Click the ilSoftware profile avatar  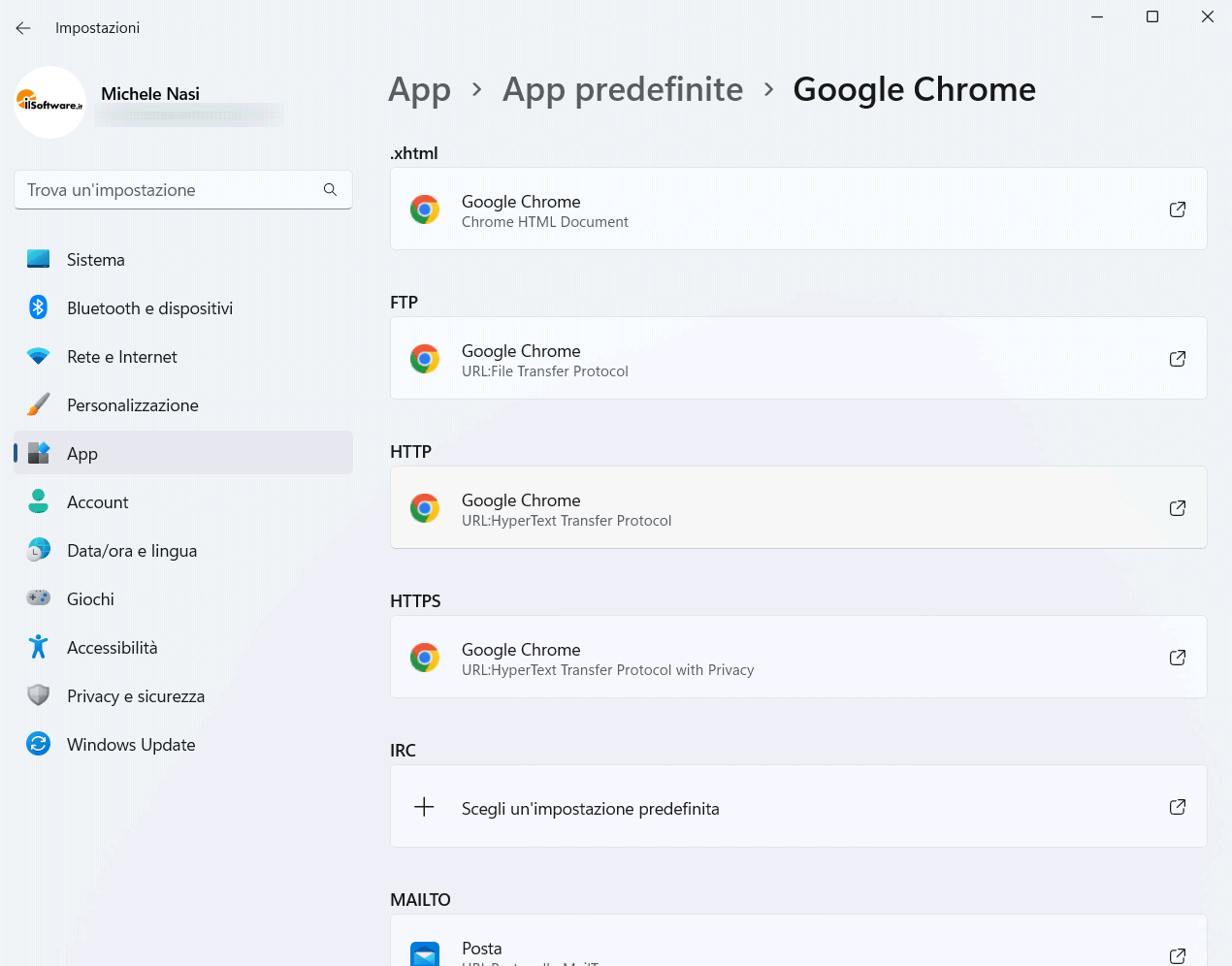click(x=50, y=102)
